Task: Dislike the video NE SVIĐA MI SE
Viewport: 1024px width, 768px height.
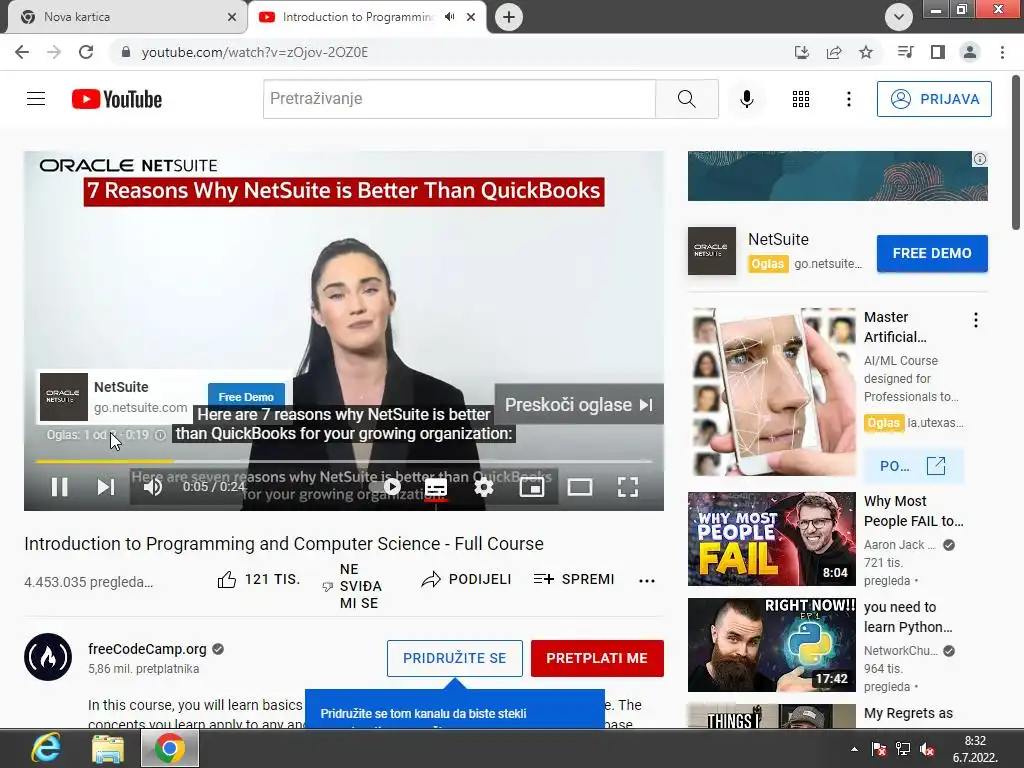Action: point(353,586)
